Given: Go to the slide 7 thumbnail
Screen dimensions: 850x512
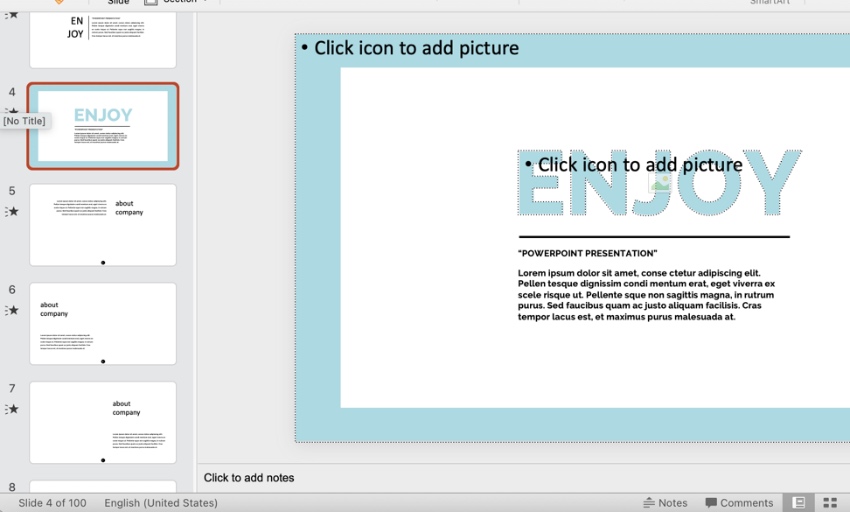Looking at the screenshot, I should coord(103,423).
